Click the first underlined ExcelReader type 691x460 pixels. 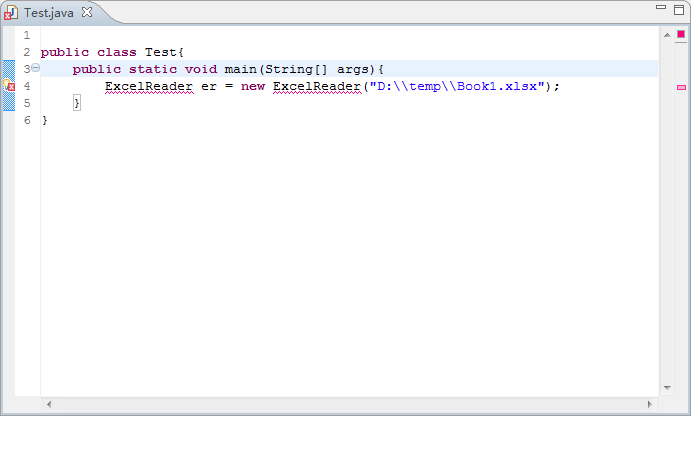149,86
